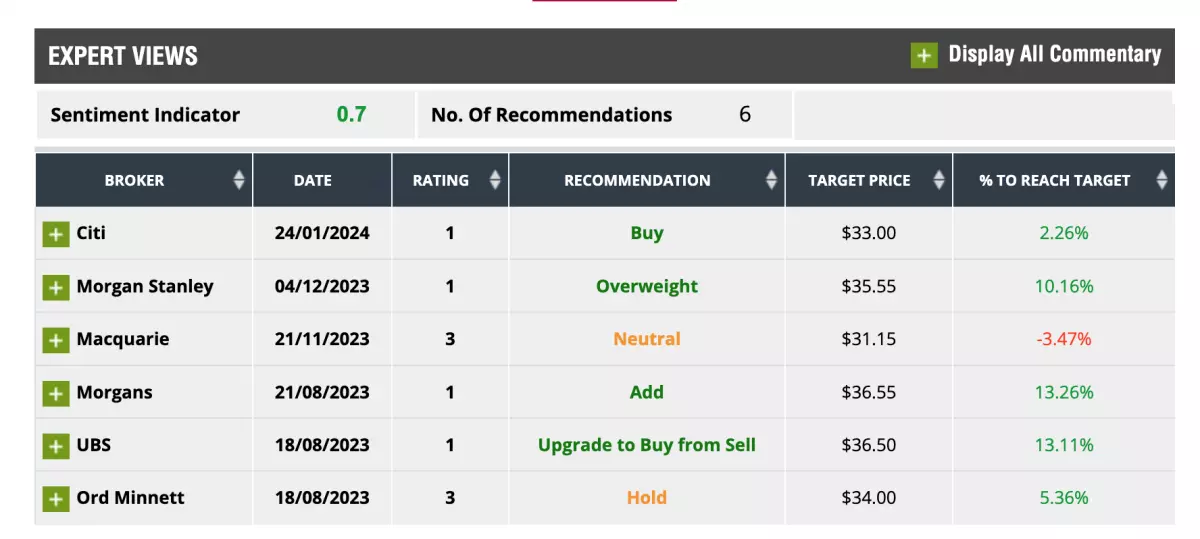The image size is (1200, 539).
Task: Sort by % To Reach Target arrows
Action: pyautogui.click(x=1161, y=180)
